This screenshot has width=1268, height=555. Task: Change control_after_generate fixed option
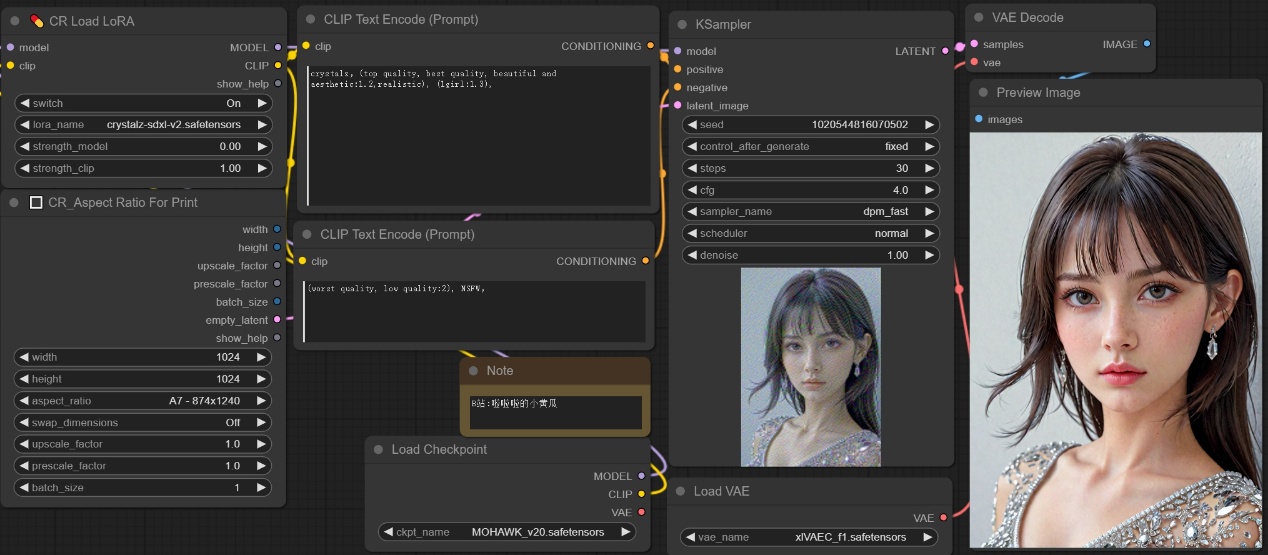pos(810,146)
